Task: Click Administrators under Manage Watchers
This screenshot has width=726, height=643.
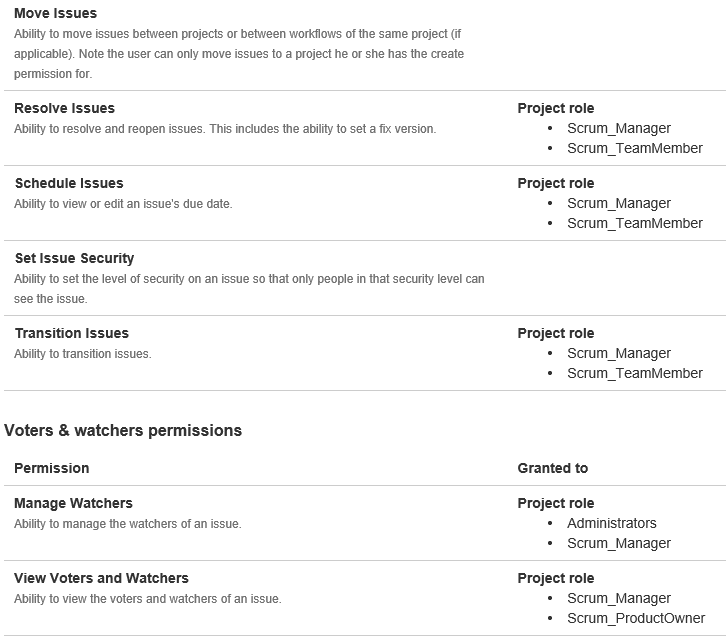Action: (x=612, y=523)
